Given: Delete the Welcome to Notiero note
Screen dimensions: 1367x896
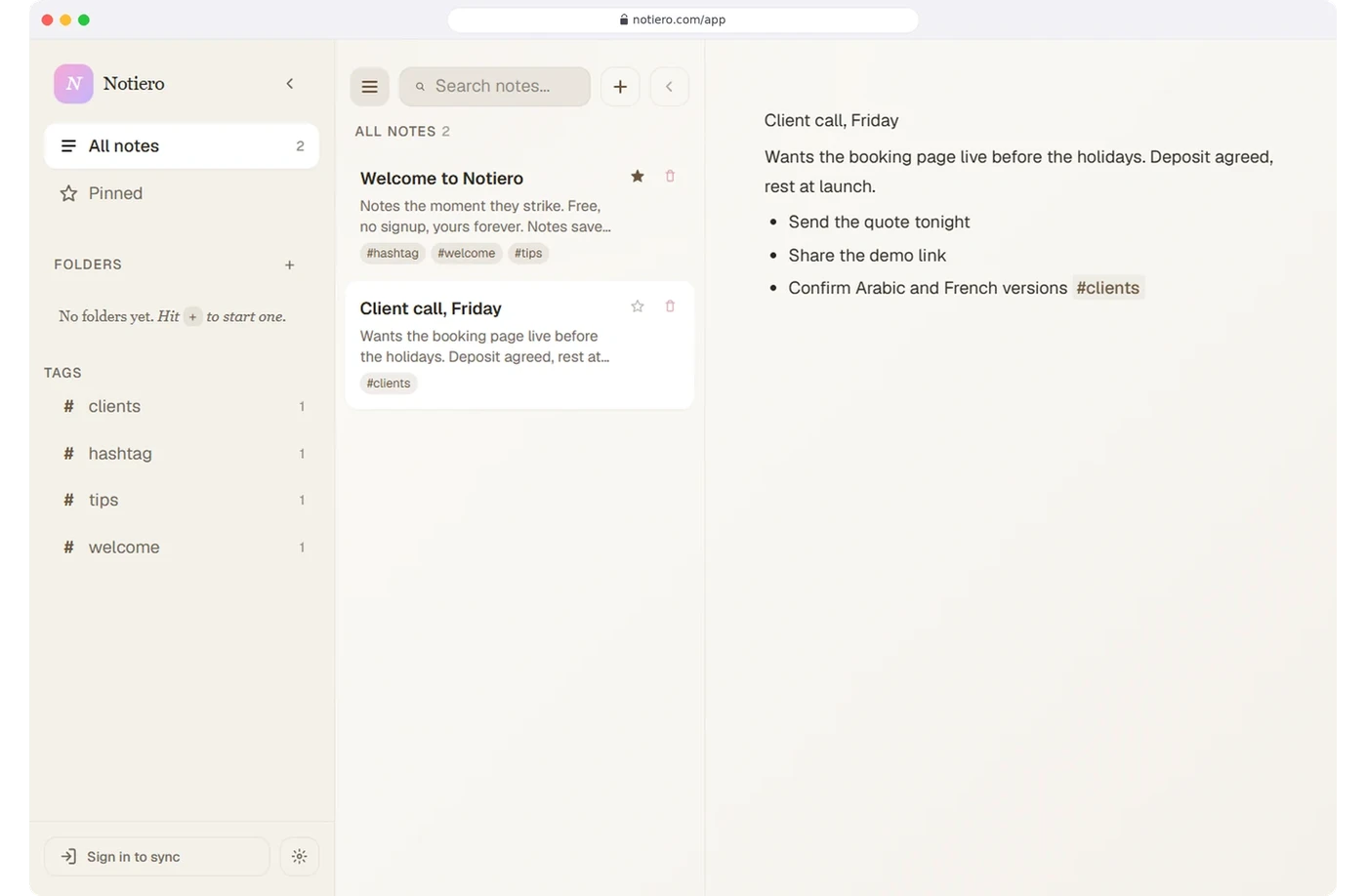Looking at the screenshot, I should point(670,177).
